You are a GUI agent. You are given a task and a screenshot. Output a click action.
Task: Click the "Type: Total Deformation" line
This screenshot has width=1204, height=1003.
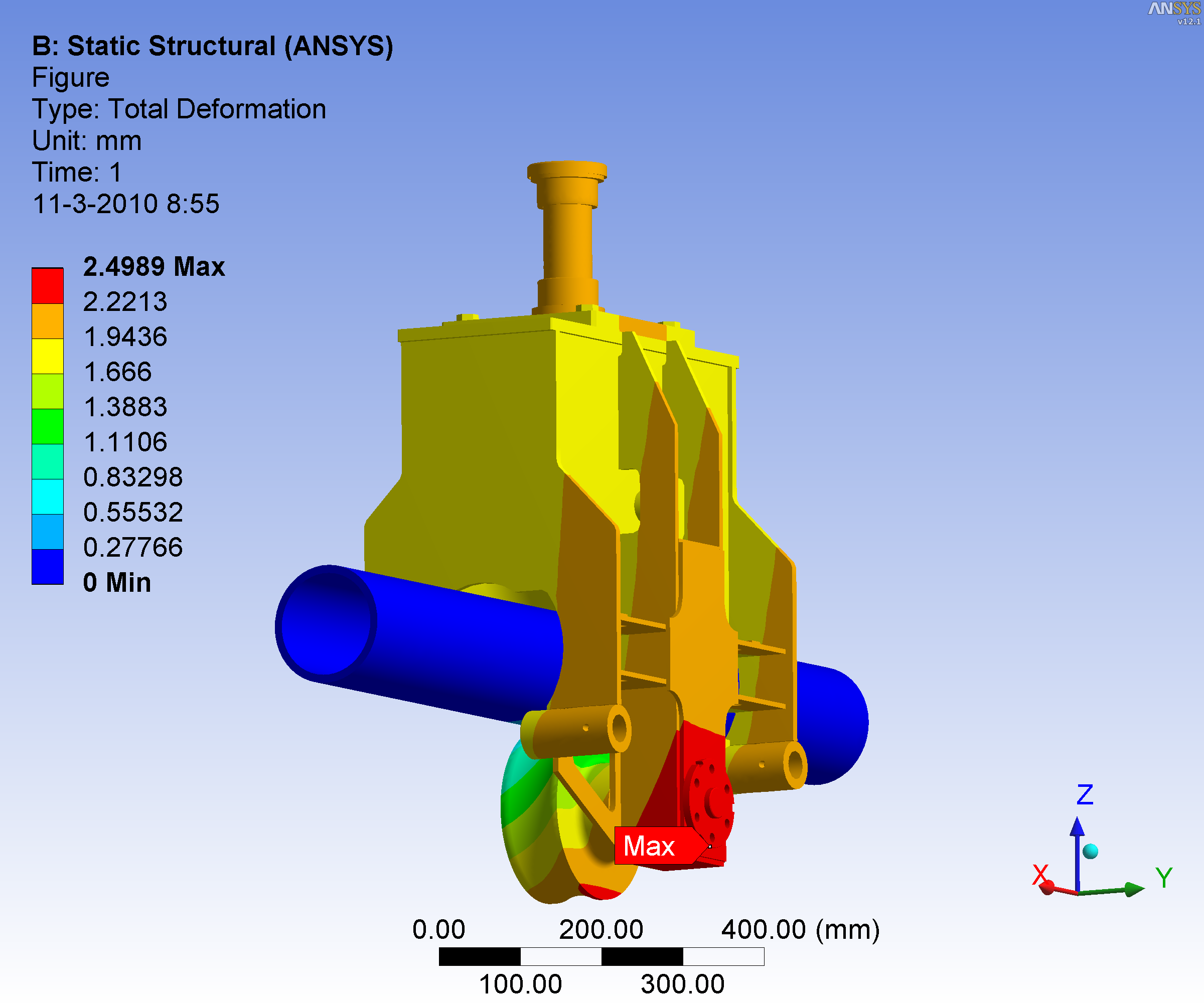(179, 109)
